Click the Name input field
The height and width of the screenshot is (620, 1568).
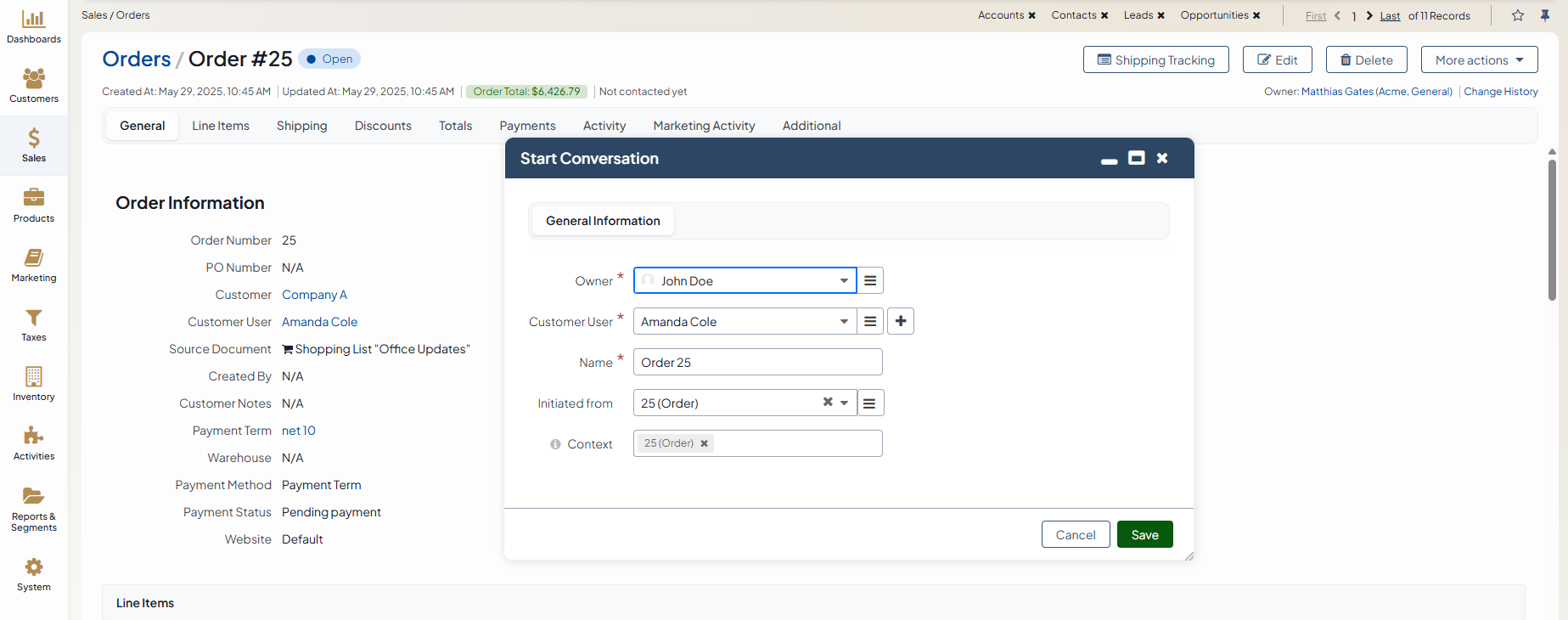[x=757, y=362]
